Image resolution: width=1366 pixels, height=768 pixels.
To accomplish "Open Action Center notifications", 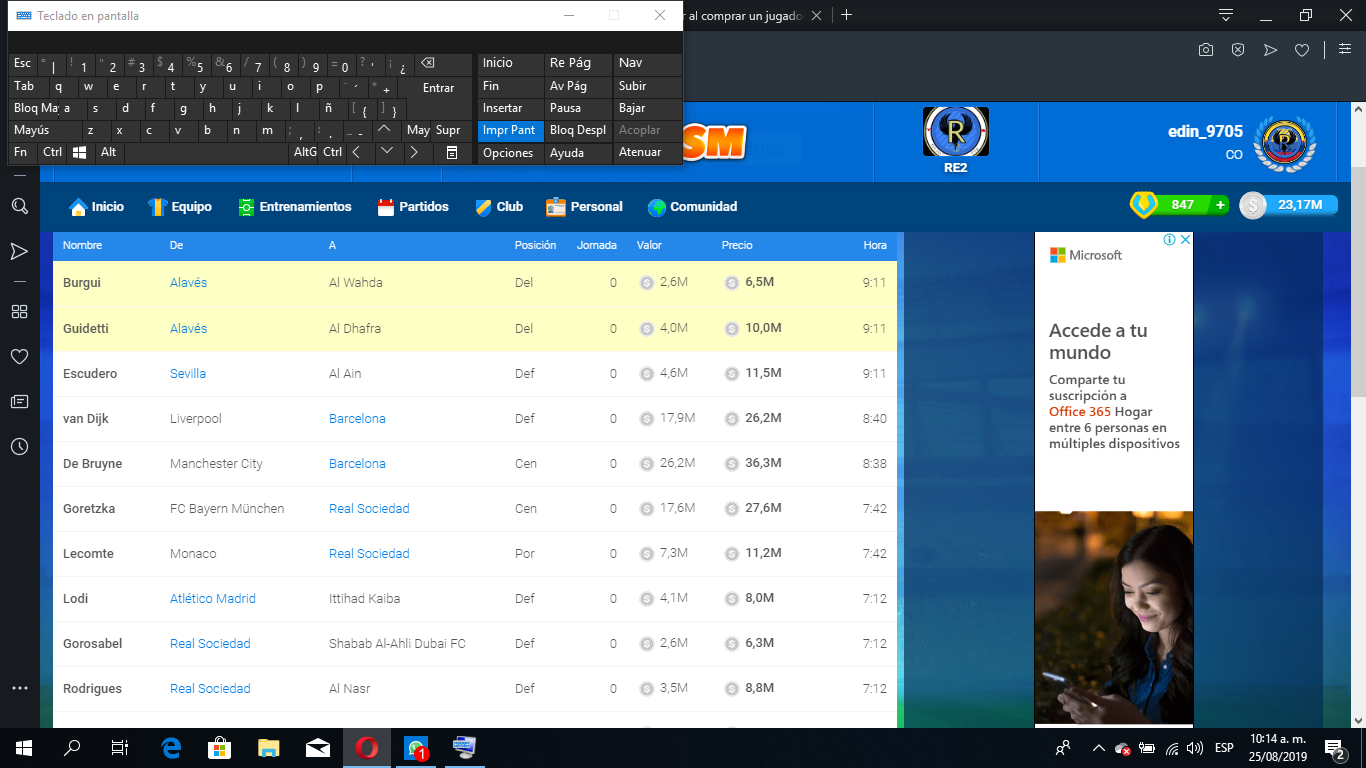I will point(1334,748).
